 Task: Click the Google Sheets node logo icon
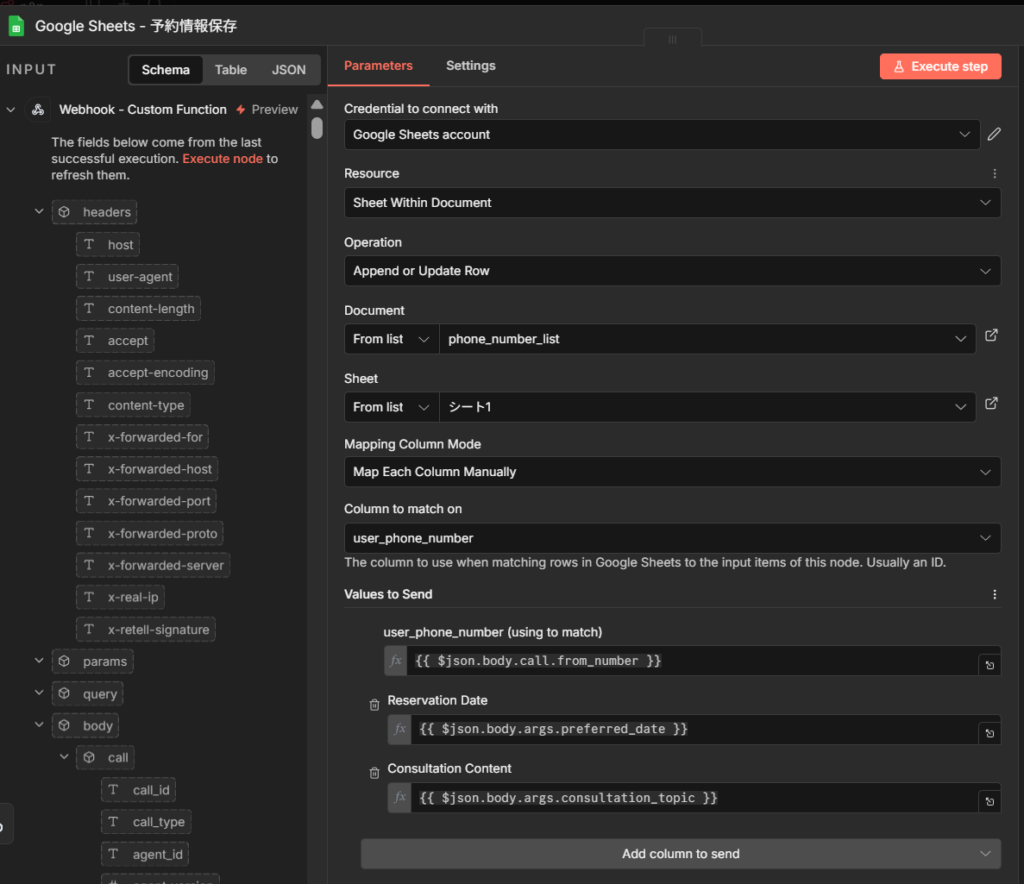pos(16,25)
